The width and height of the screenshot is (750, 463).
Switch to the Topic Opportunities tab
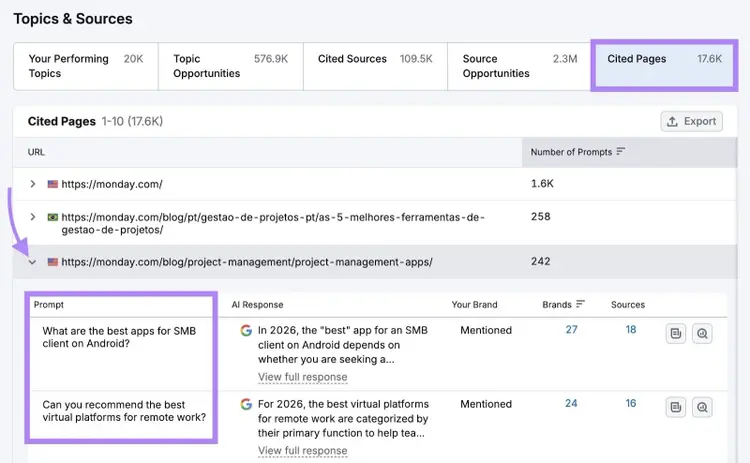(231, 66)
